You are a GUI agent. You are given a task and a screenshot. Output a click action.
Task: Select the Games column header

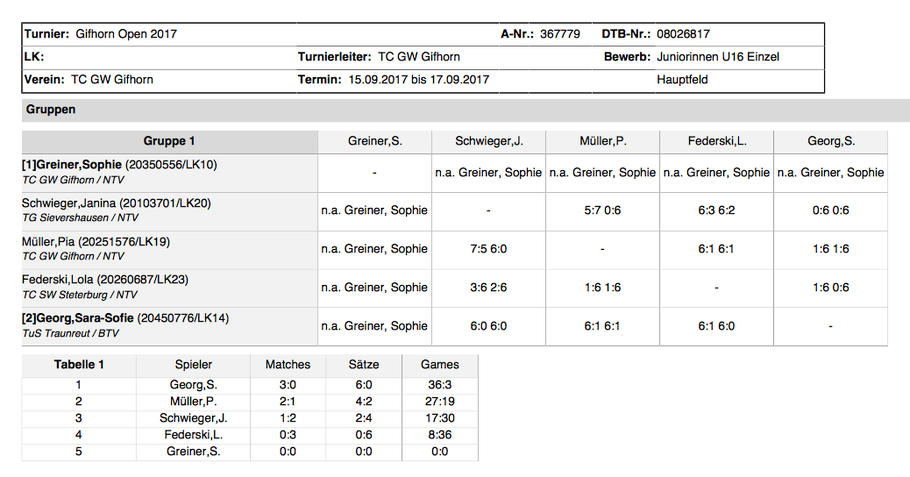pyautogui.click(x=440, y=365)
